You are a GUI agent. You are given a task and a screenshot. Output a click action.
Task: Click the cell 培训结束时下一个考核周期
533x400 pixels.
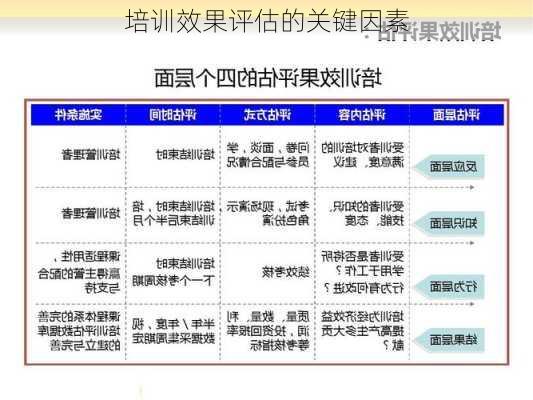[x=174, y=272]
